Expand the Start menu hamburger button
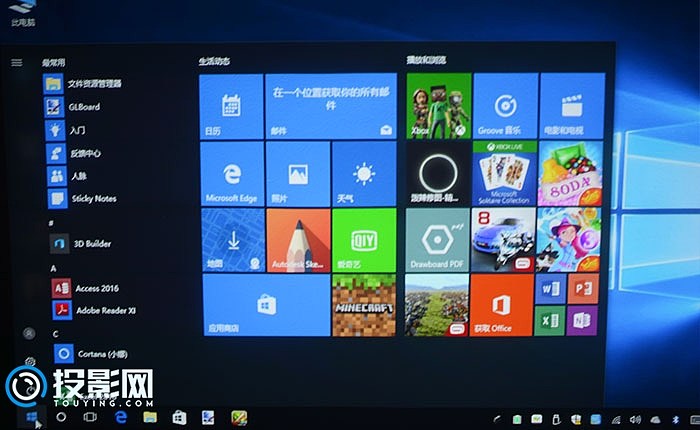700x430 pixels. 17,62
